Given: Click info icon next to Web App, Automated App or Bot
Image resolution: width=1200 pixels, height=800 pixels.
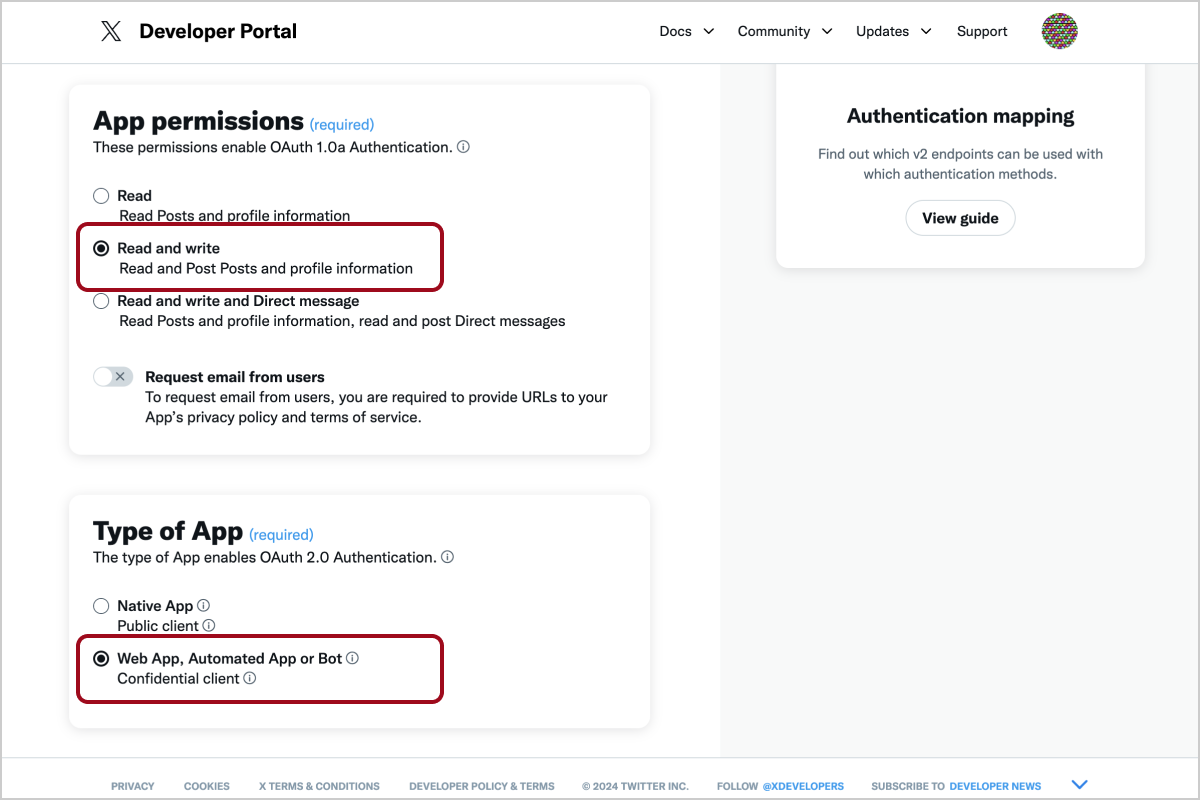Looking at the screenshot, I should click(x=353, y=658).
